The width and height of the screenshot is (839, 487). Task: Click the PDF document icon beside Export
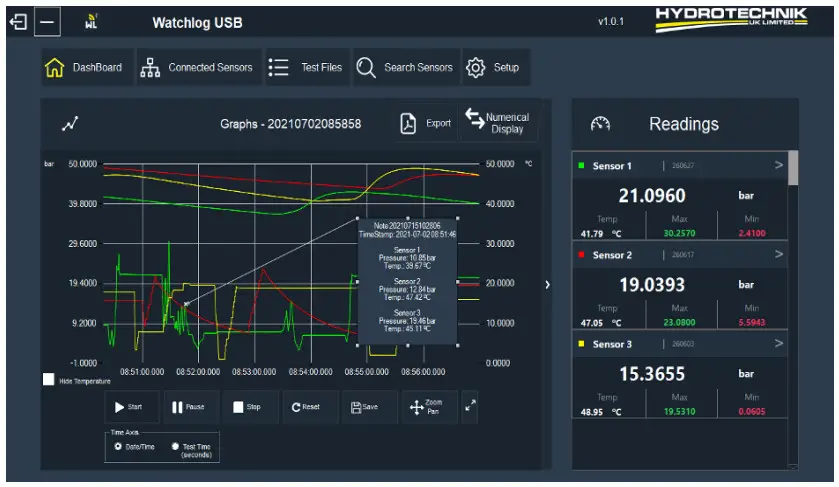(x=408, y=124)
